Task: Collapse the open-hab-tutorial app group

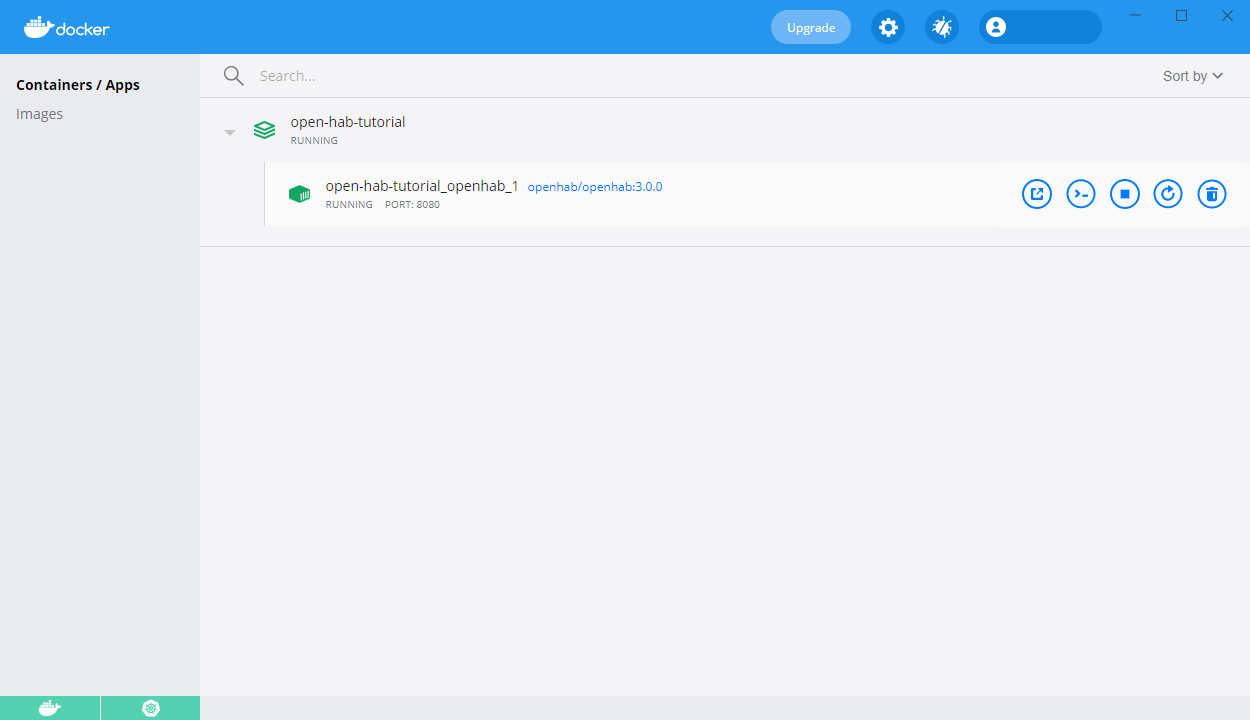Action: click(229, 131)
